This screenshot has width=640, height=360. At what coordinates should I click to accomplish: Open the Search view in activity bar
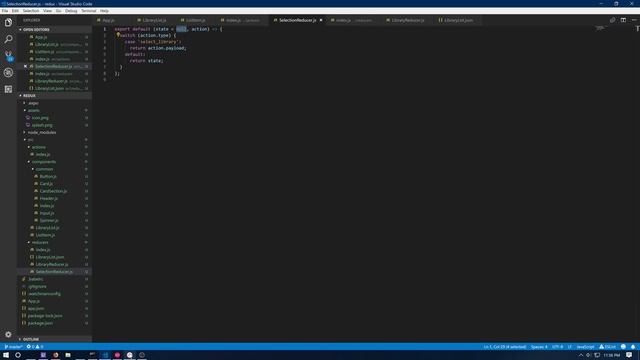pyautogui.click(x=8, y=39)
